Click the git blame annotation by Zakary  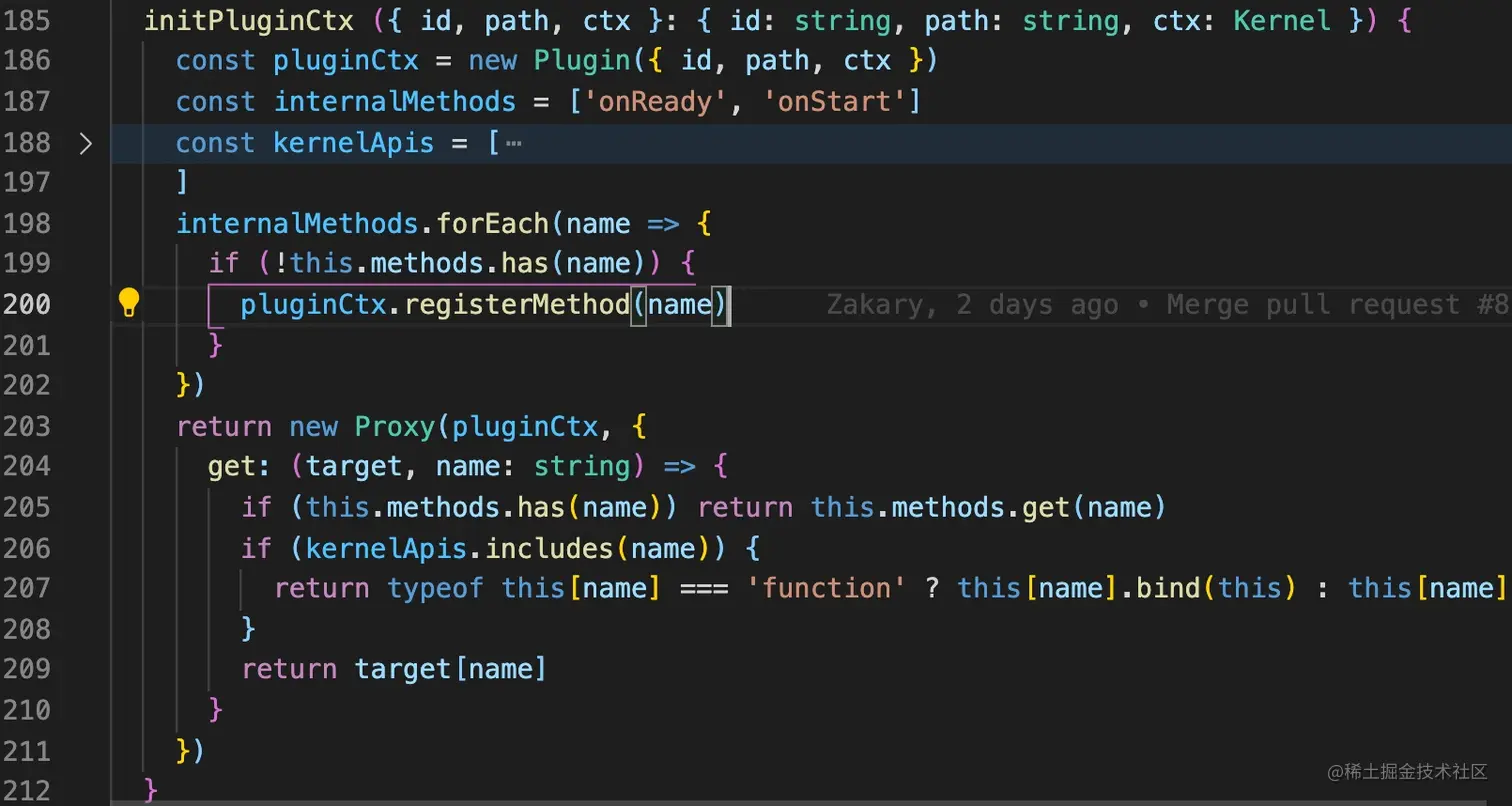coord(1167,304)
